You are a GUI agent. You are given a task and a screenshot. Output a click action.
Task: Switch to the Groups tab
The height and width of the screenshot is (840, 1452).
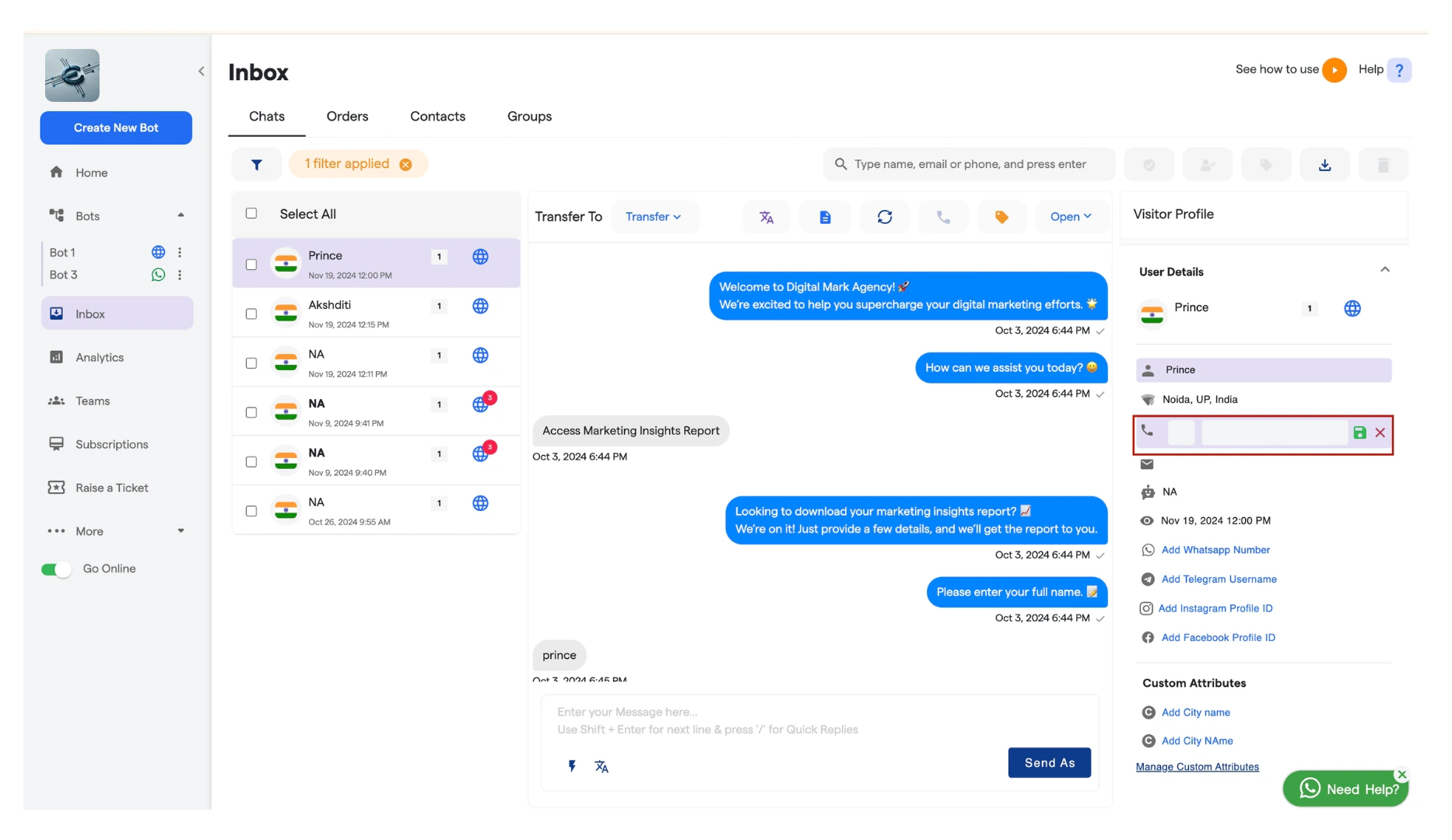529,117
